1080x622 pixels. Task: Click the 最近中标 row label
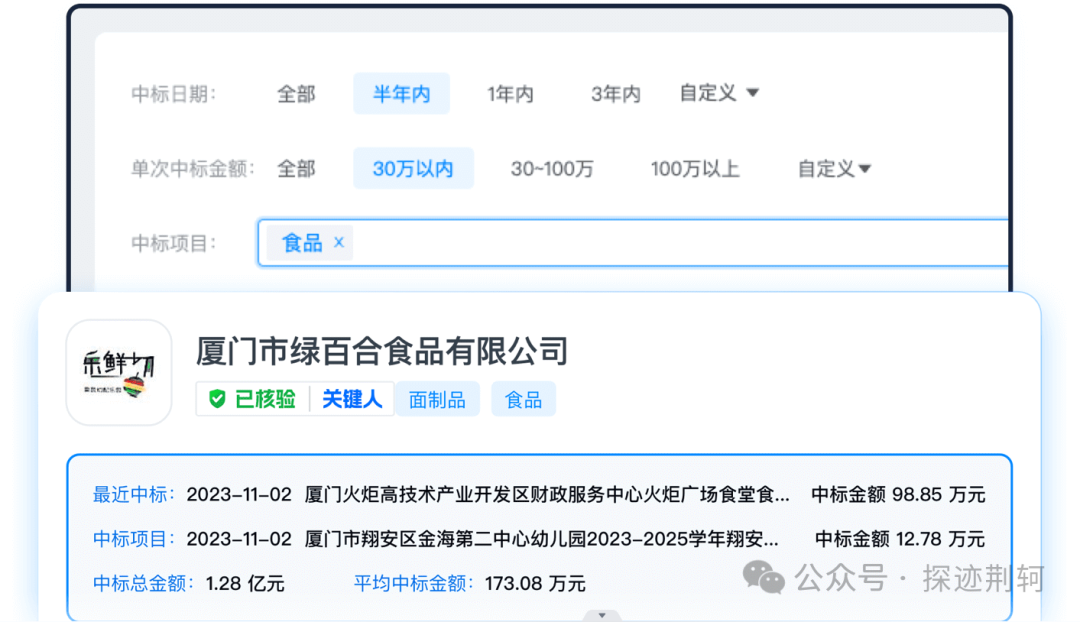tap(134, 495)
